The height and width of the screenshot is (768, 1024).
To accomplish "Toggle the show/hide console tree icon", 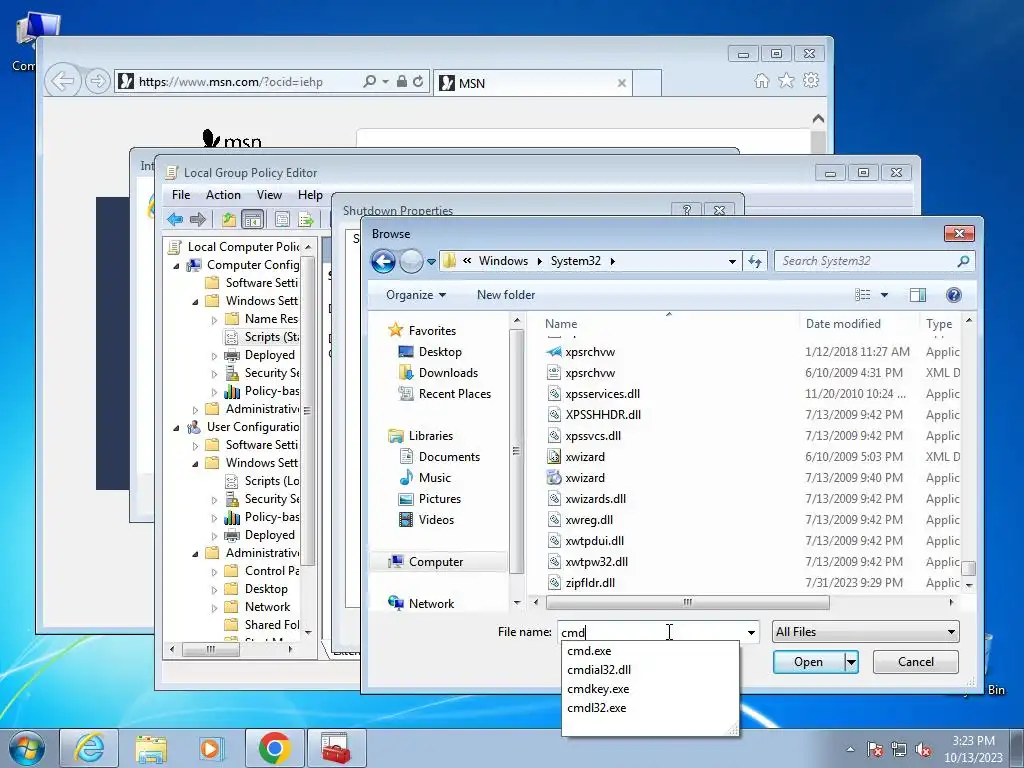I will pos(252,219).
